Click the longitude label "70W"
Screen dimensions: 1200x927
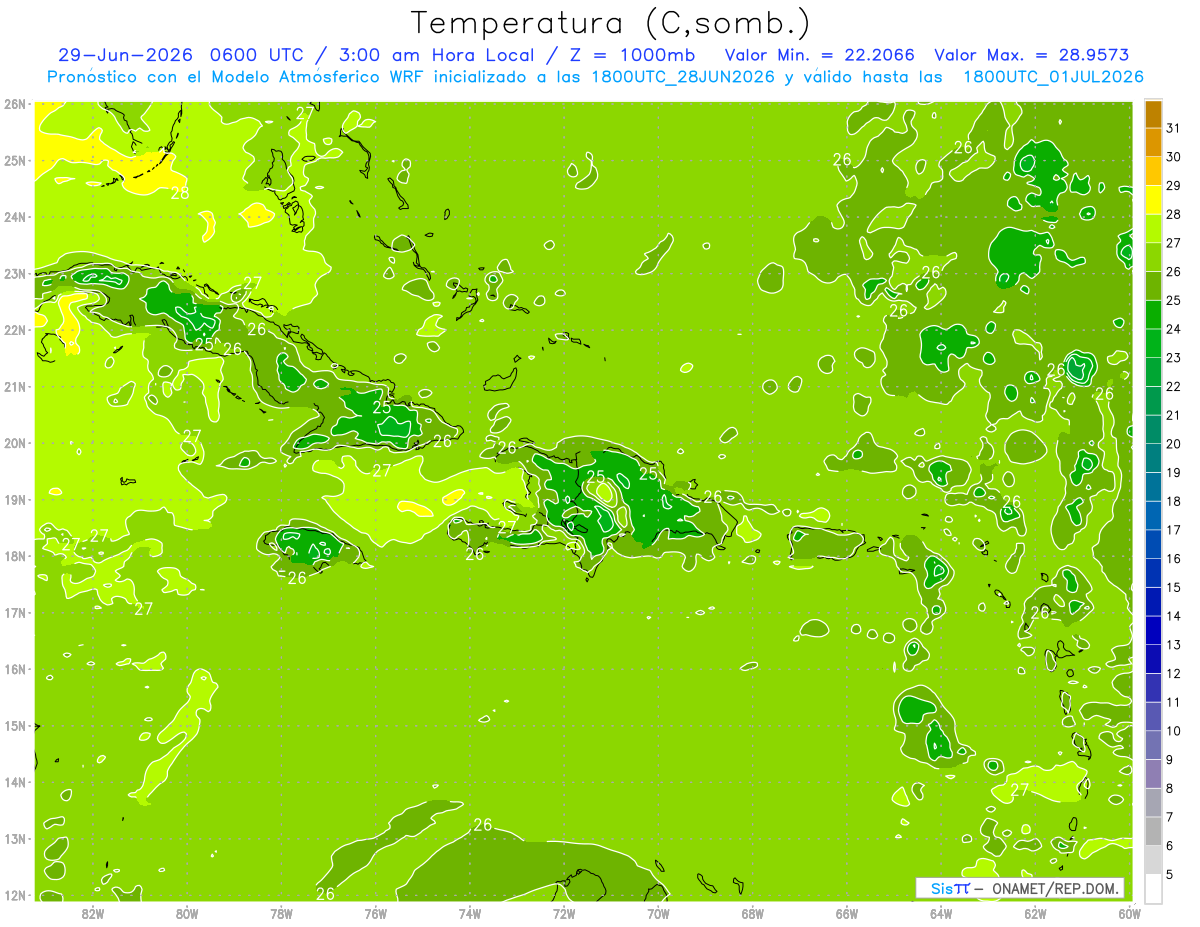[658, 913]
